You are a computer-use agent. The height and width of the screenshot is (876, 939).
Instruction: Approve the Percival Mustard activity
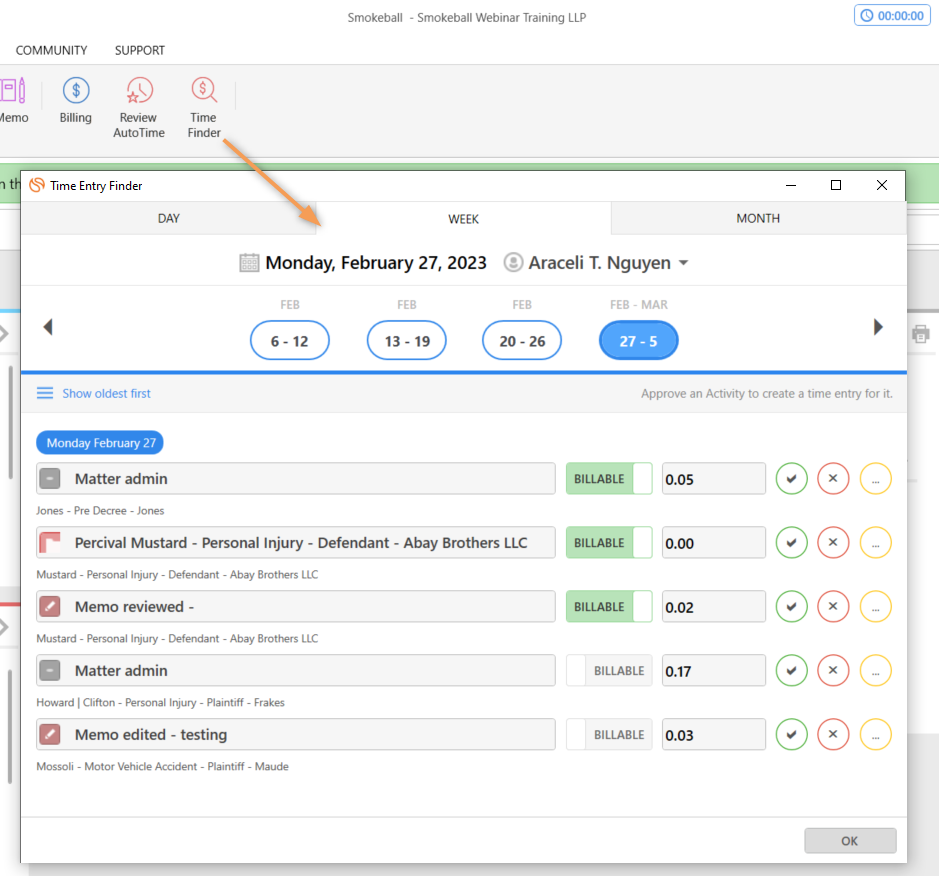pos(792,543)
